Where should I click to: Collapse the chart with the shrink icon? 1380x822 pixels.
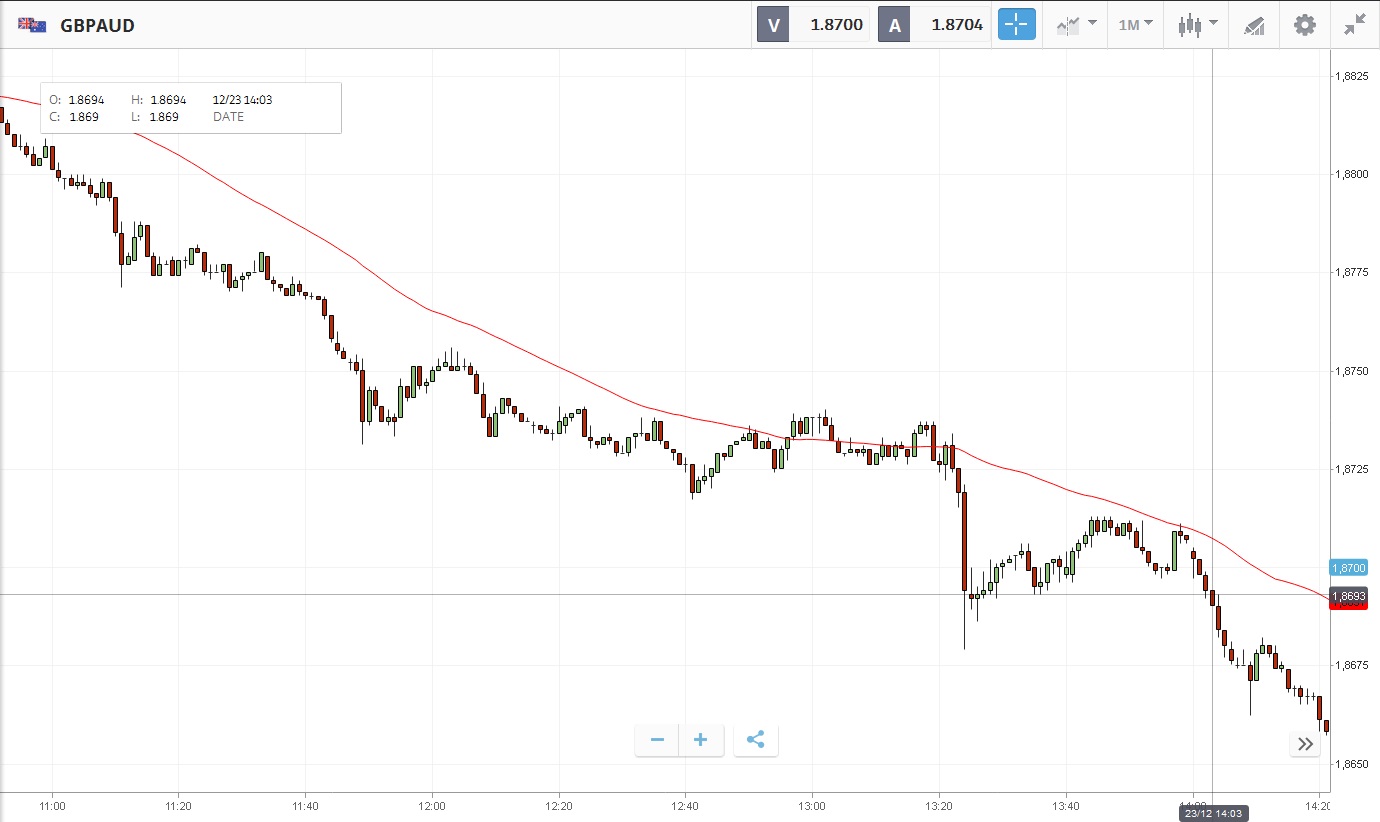click(x=1355, y=25)
